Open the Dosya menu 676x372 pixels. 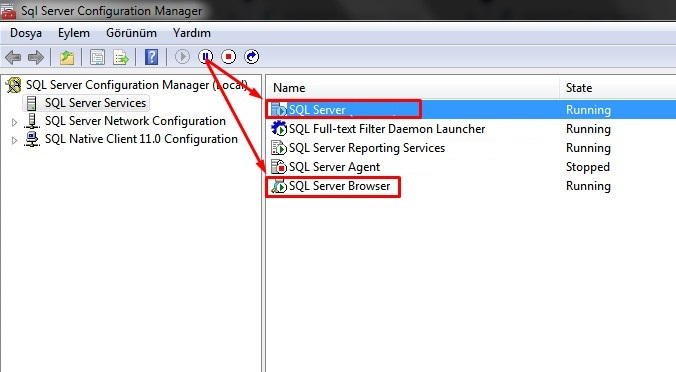coord(26,33)
